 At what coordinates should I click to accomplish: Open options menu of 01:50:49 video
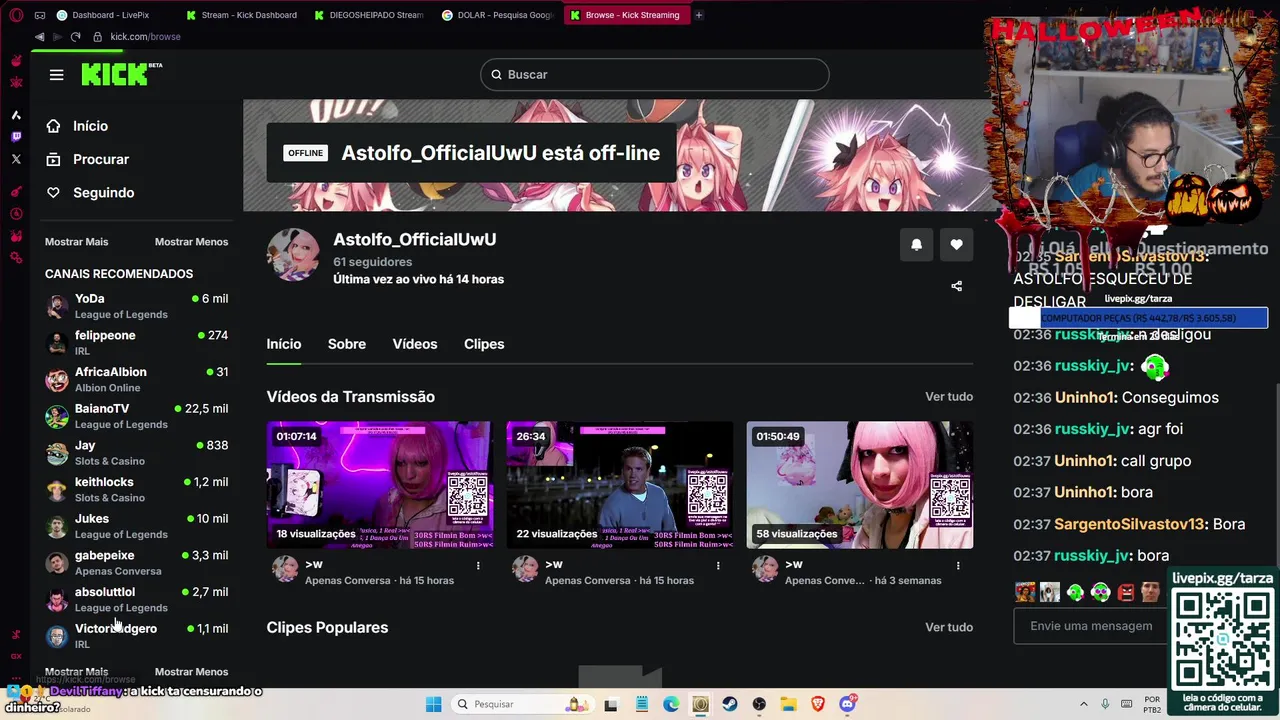point(958,566)
